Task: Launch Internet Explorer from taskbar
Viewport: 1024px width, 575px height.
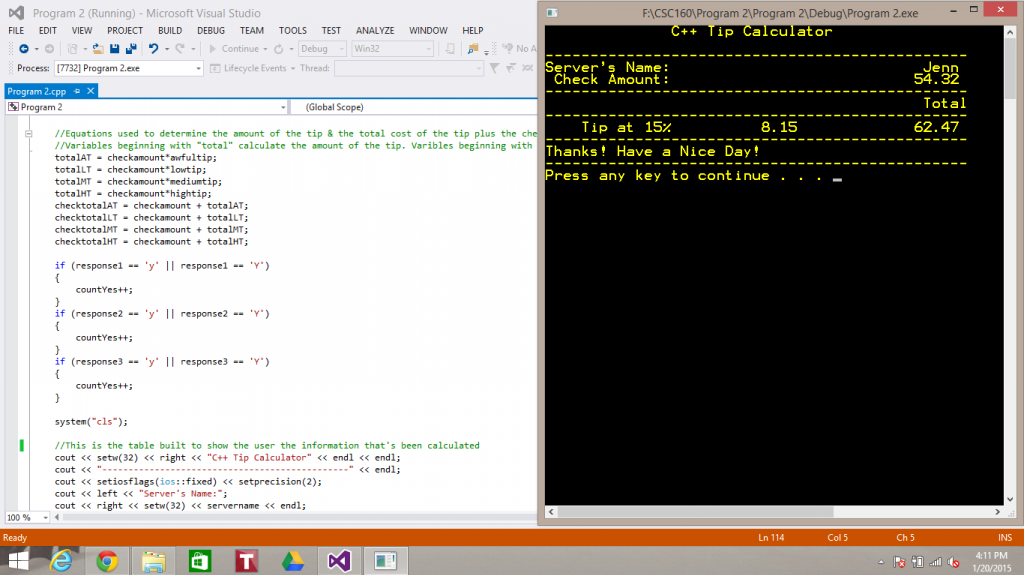Action: 61,561
